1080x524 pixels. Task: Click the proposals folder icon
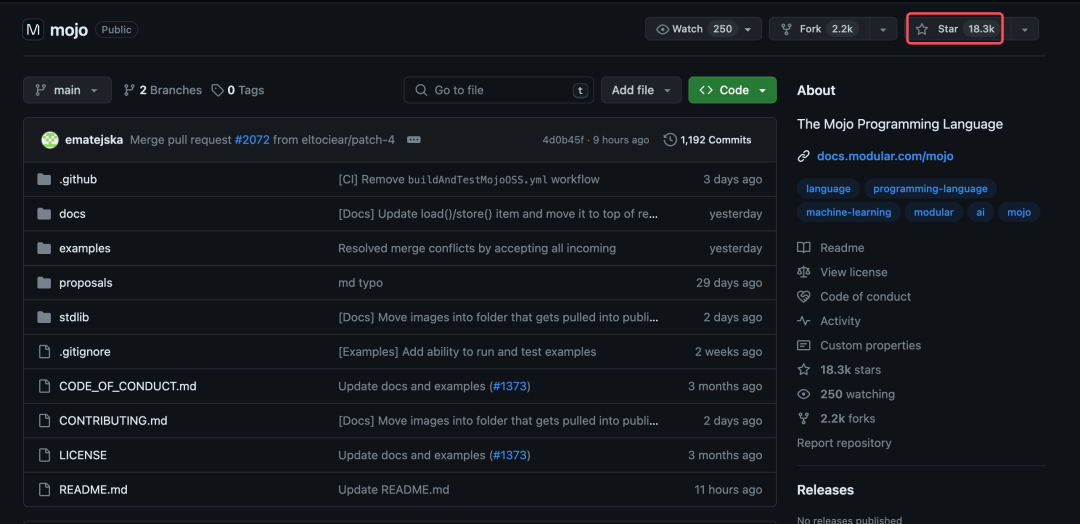pyautogui.click(x=44, y=283)
